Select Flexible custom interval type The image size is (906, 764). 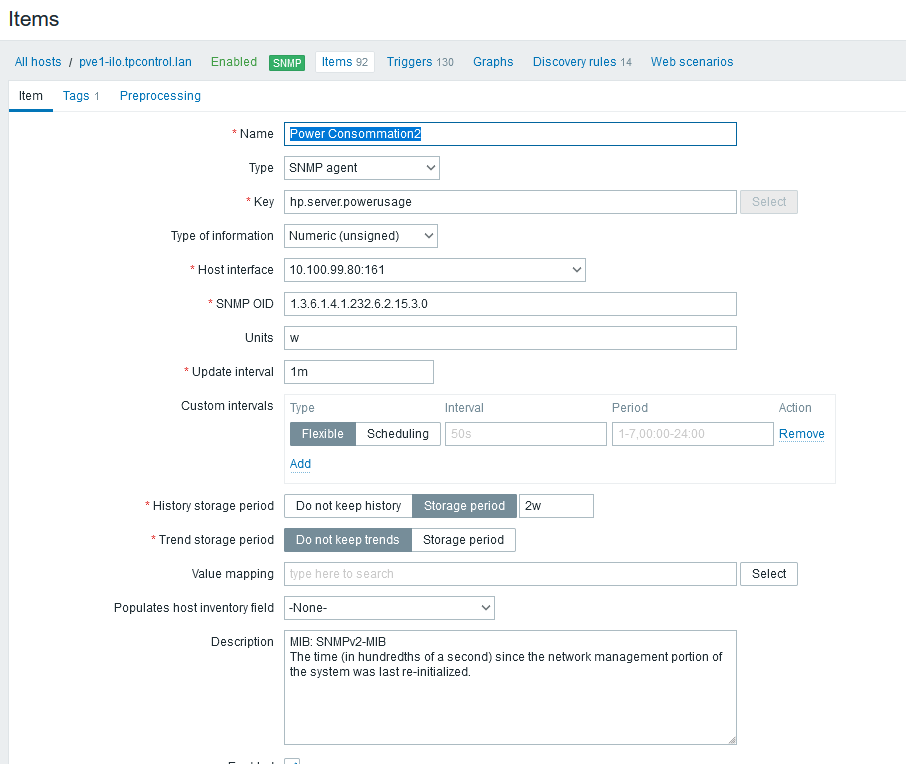point(322,434)
